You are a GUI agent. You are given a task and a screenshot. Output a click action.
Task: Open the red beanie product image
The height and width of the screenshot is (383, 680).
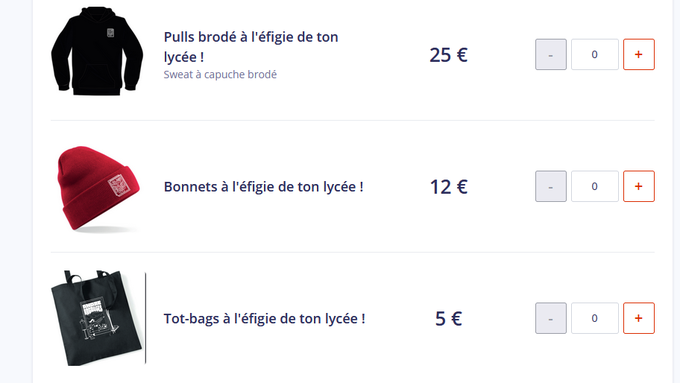[x=98, y=189]
